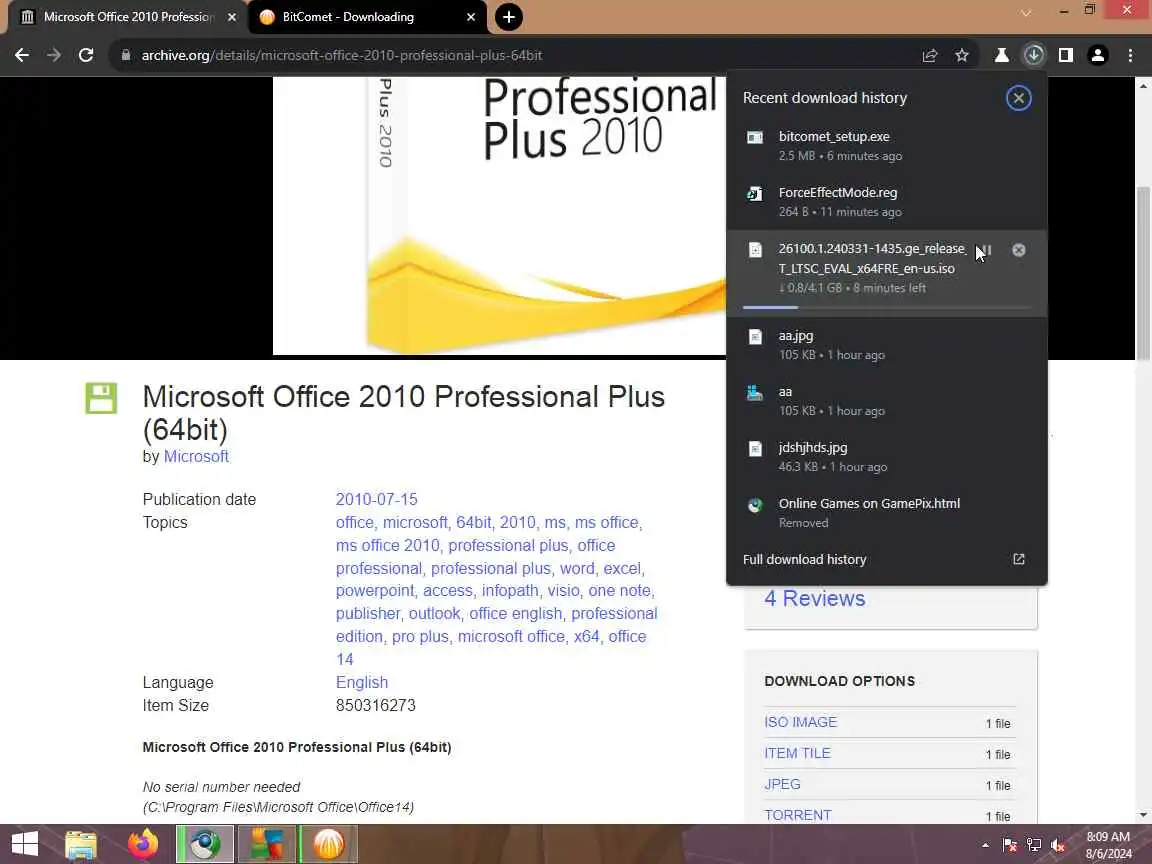The width and height of the screenshot is (1152, 864).
Task: Open aa.jpg download entry
Action: coord(886,345)
